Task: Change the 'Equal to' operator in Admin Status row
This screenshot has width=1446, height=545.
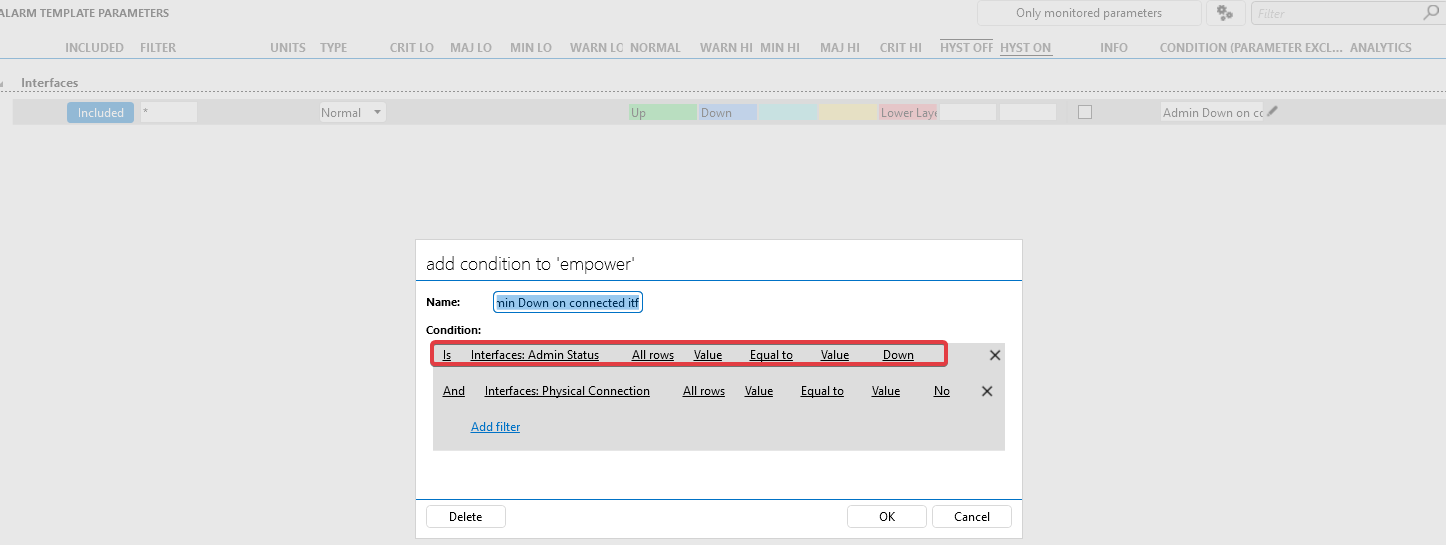Action: coord(771,355)
